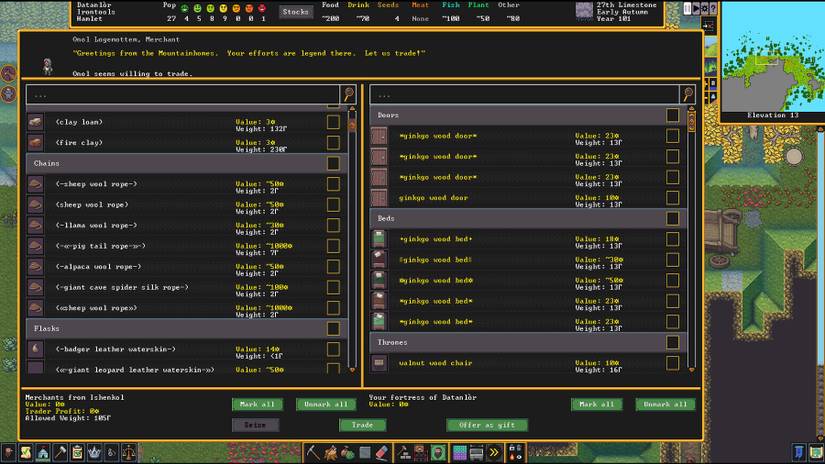Click the merchant goods search magnifier icon
825x464 pixels.
(x=349, y=95)
